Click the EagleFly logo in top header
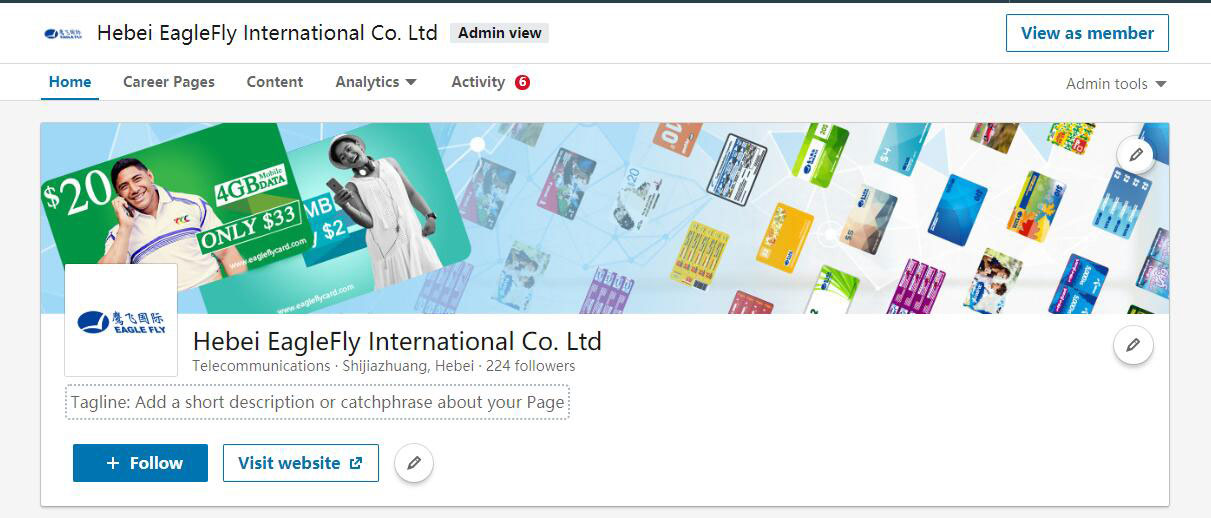Image resolution: width=1211 pixels, height=518 pixels. click(x=64, y=33)
